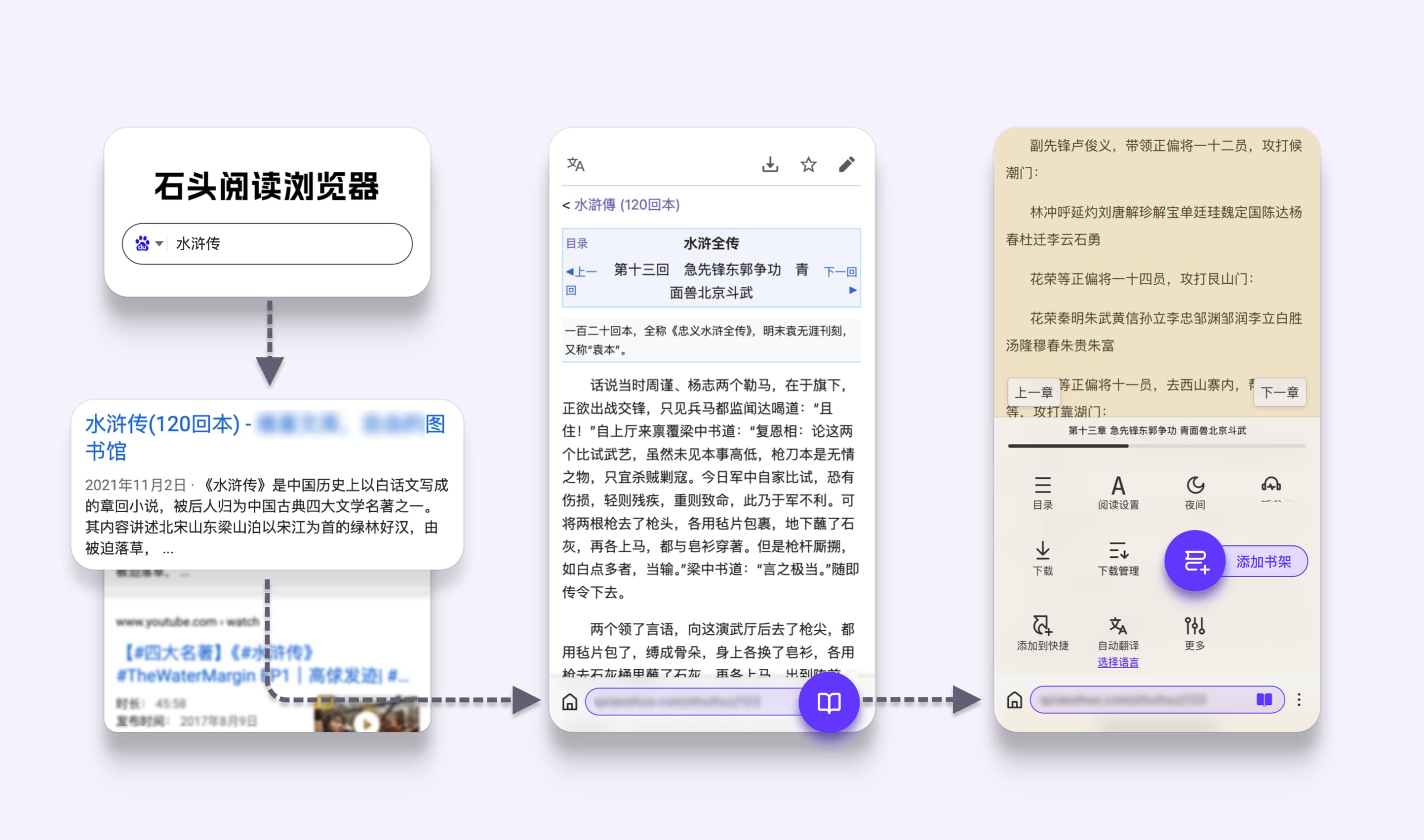Open 下载管理 download manager
Viewport: 1424px width, 840px height.
tap(1118, 558)
